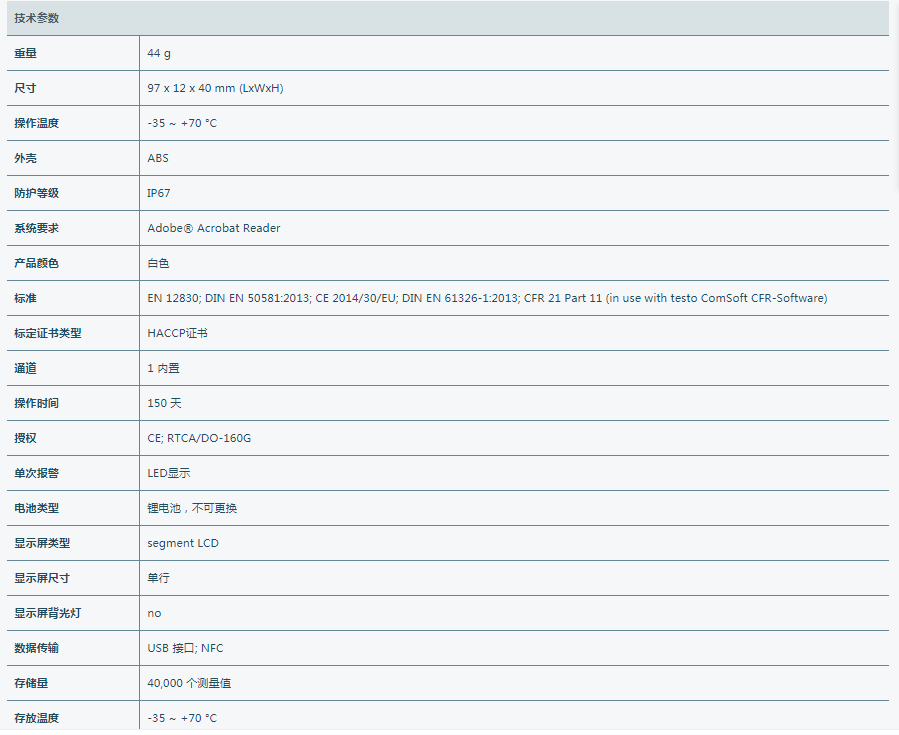Select the segment LCD display type value
The height and width of the screenshot is (735, 899).
coord(183,543)
